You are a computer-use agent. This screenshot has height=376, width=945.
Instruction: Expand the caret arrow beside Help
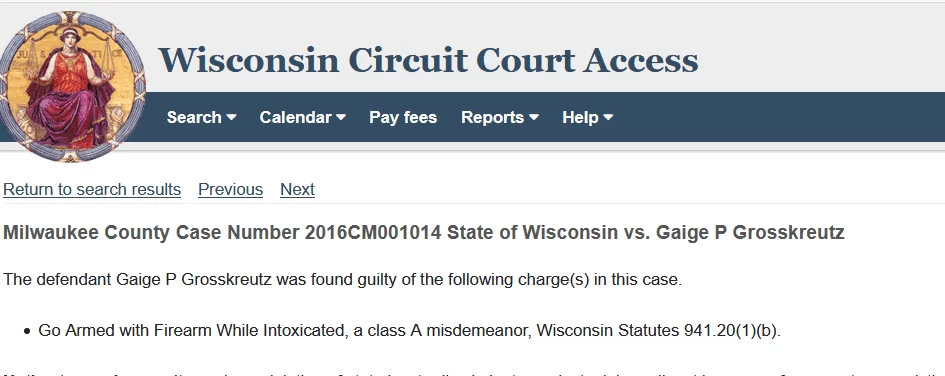[608, 118]
